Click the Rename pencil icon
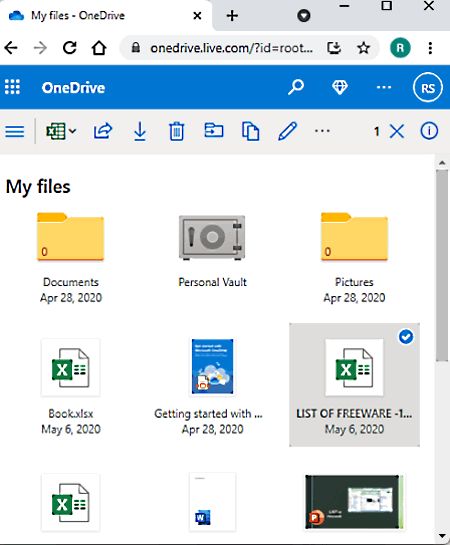The width and height of the screenshot is (450, 545). [287, 131]
